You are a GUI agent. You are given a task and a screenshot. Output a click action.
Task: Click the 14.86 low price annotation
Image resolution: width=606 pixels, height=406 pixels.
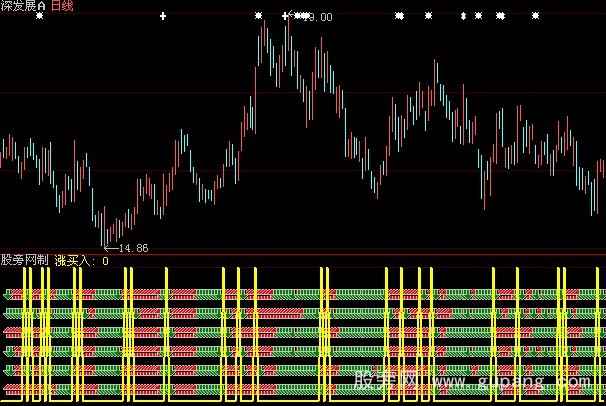tap(133, 247)
